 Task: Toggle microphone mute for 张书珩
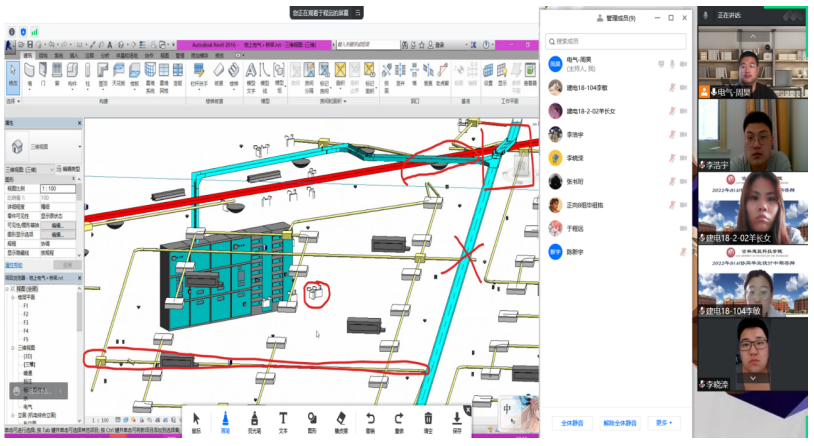pyautogui.click(x=672, y=181)
